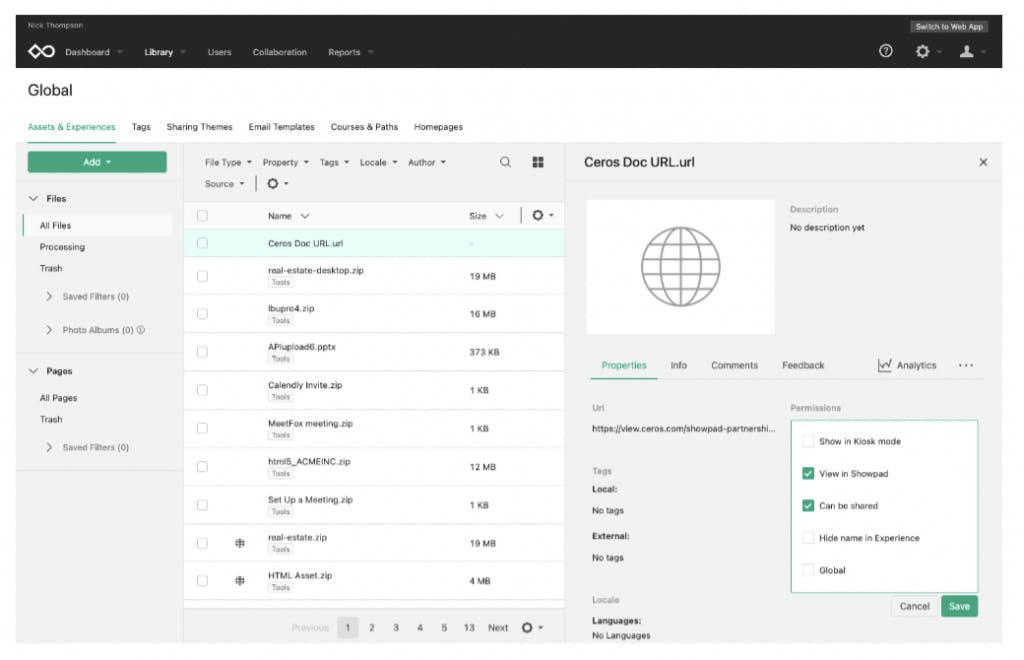
Task: Tick the Hide name in Experience checkbox
Action: [x=808, y=538]
